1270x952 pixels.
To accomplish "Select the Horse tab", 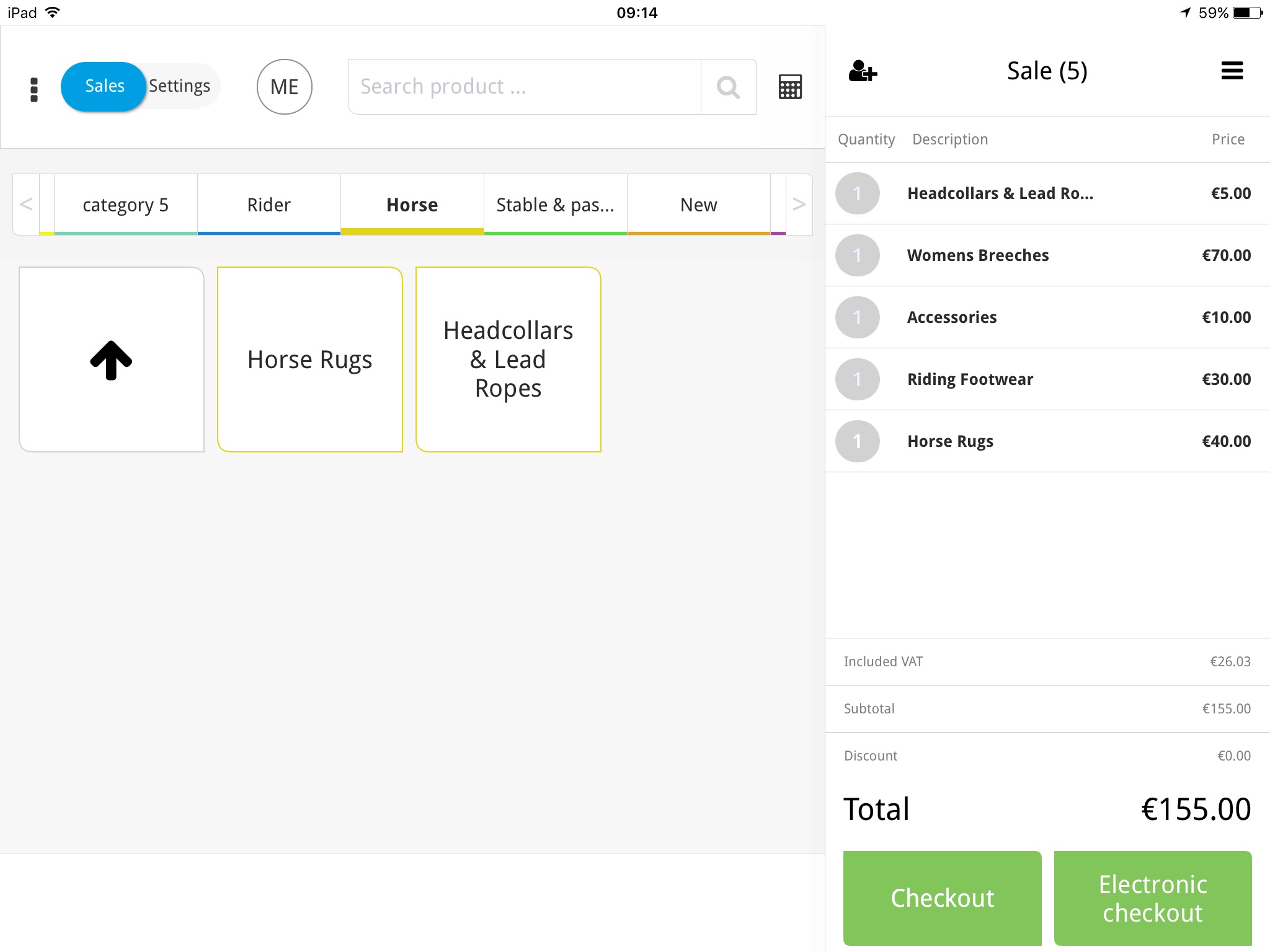I will (x=413, y=205).
